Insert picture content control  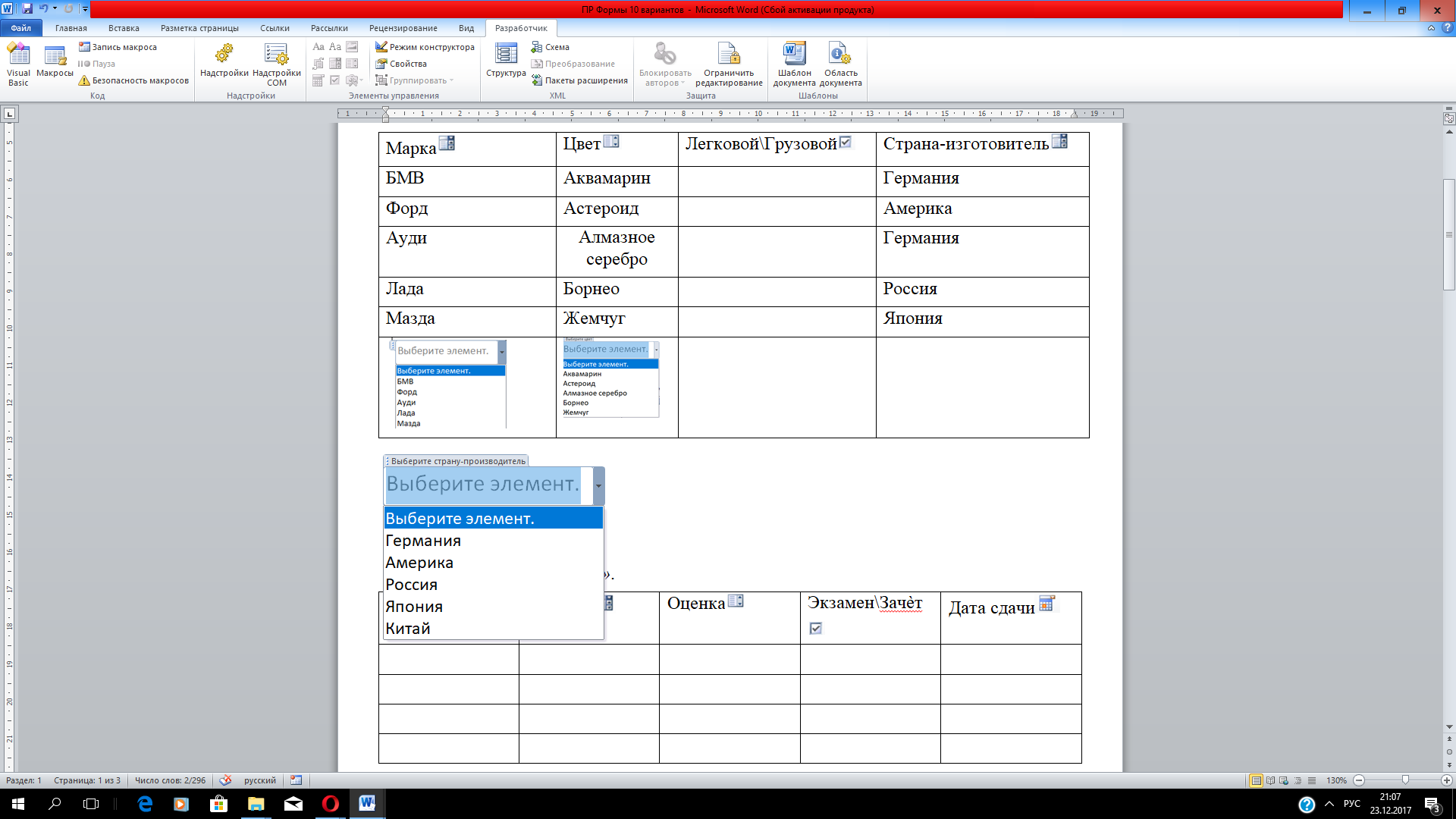pos(352,47)
